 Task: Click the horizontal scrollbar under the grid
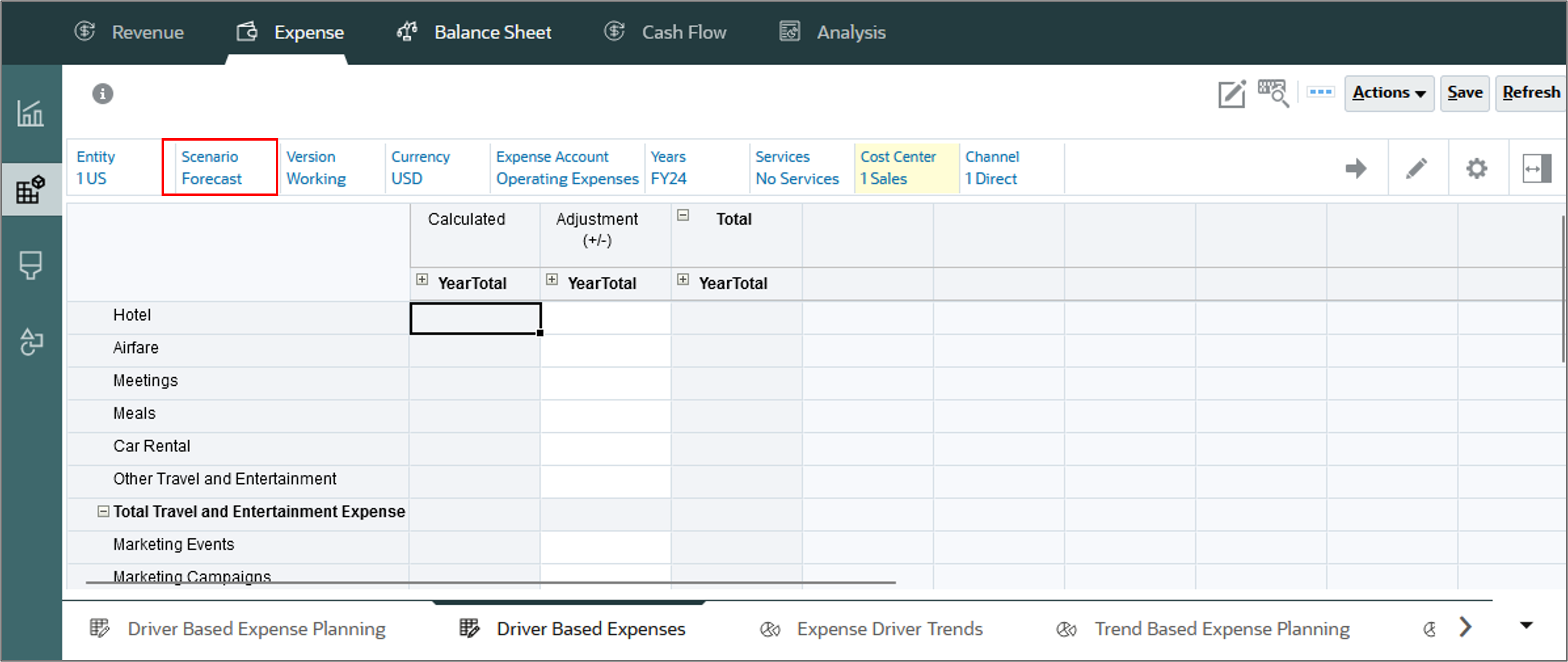coord(490,583)
